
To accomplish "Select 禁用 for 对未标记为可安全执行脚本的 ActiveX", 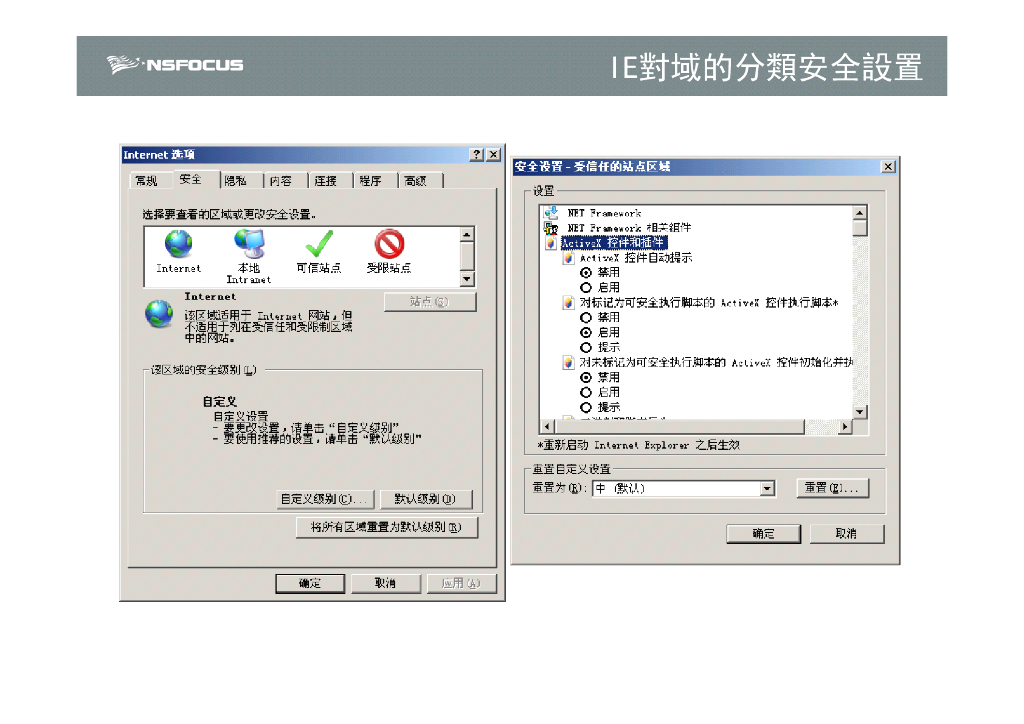I will click(x=586, y=378).
